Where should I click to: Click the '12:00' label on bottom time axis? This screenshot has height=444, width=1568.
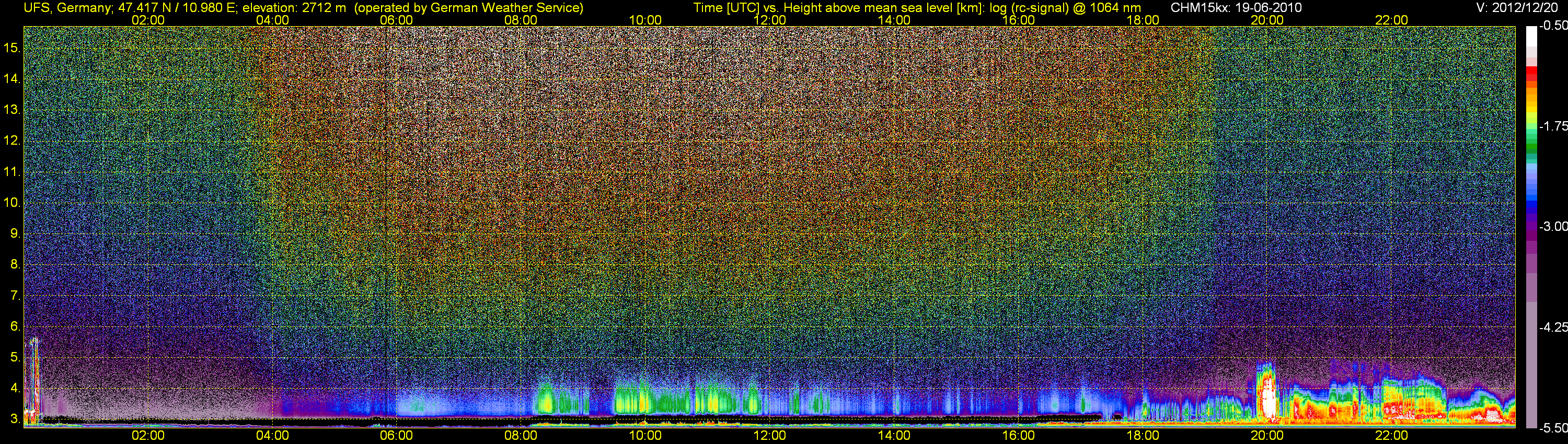(x=769, y=436)
